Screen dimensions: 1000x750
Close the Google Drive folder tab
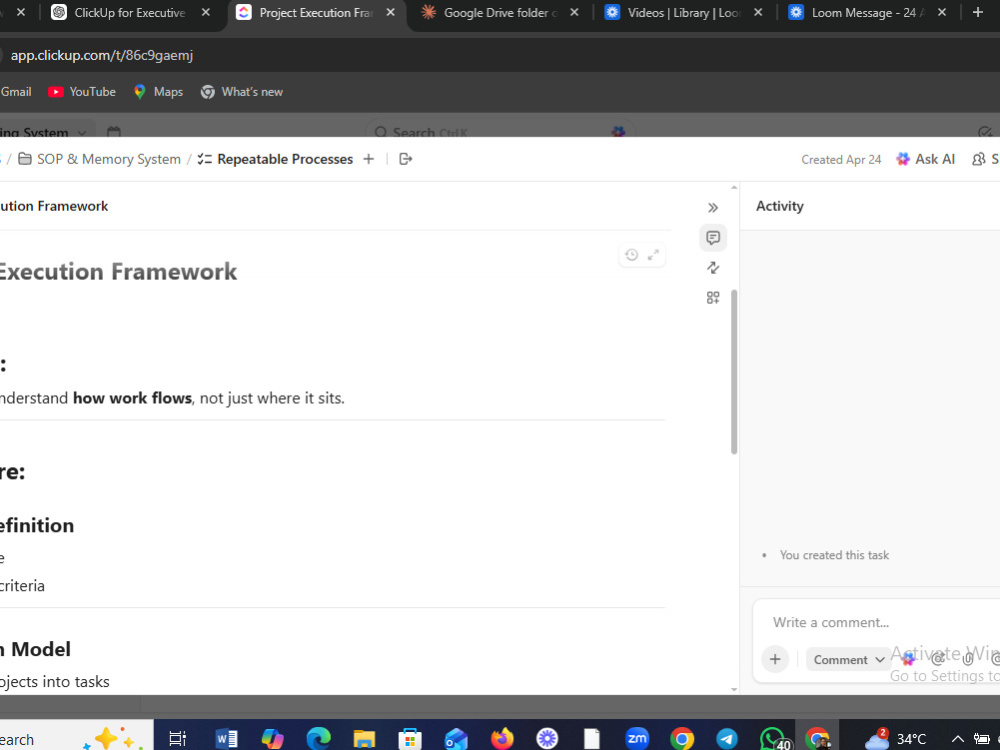point(574,13)
